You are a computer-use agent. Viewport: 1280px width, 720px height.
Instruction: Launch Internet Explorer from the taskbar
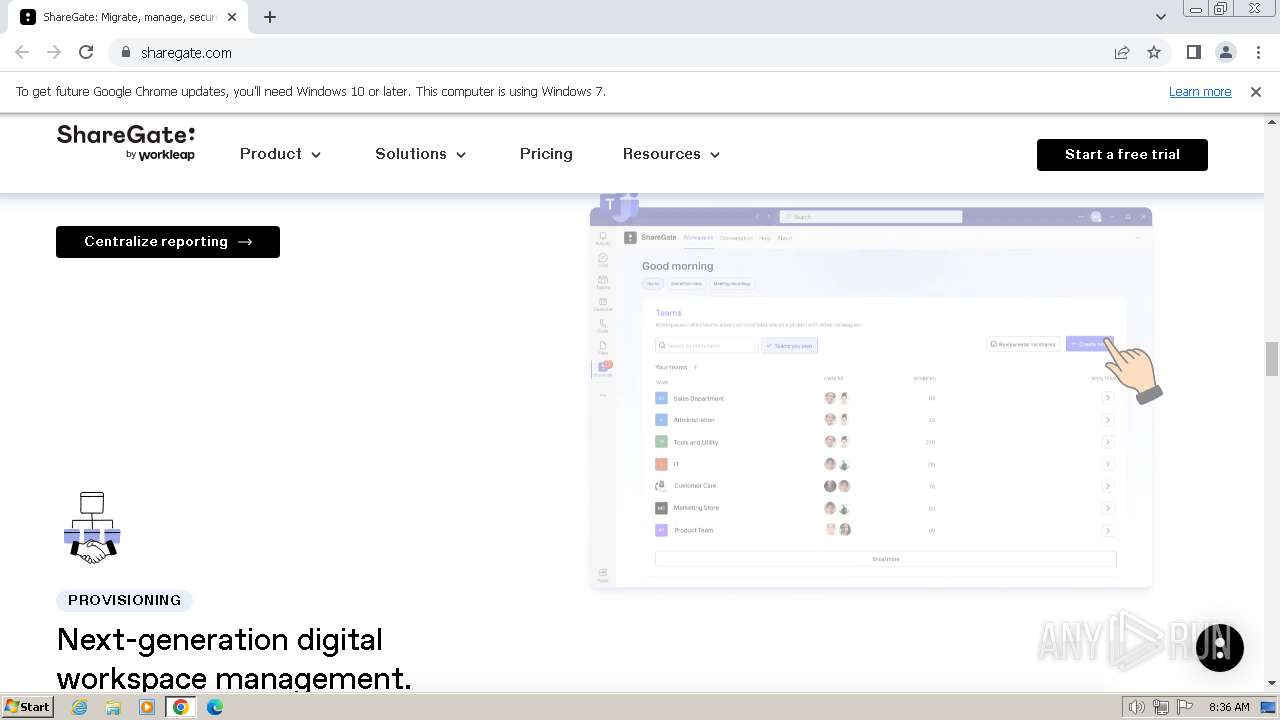coord(80,707)
